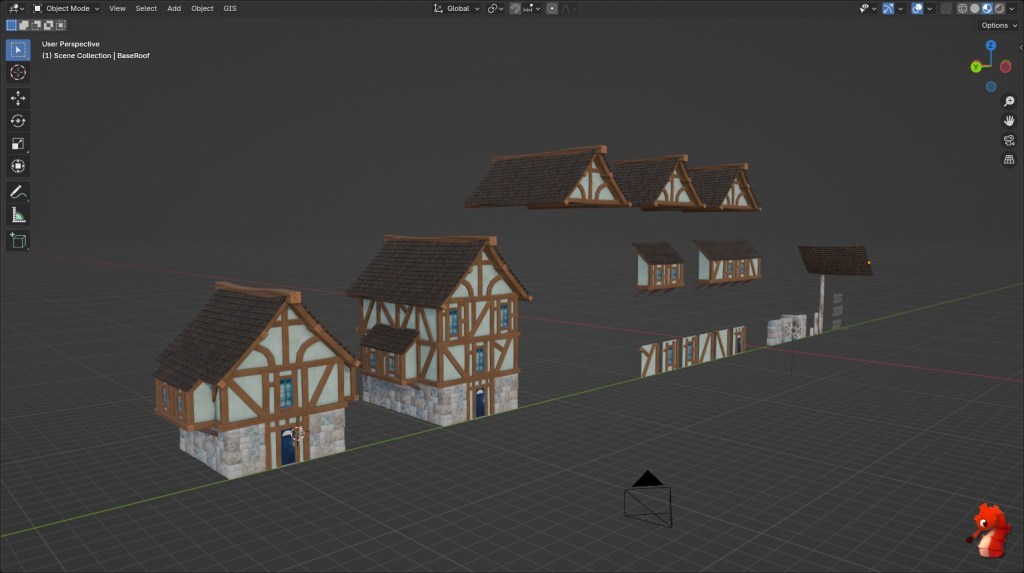1024x573 pixels.
Task: Pick the Measure tool
Action: 18,215
